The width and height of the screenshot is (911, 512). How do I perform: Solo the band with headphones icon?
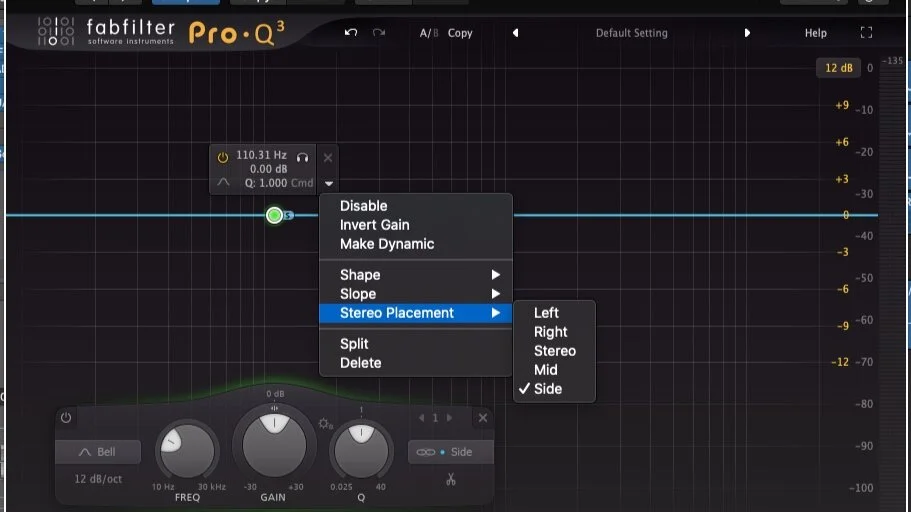302,157
